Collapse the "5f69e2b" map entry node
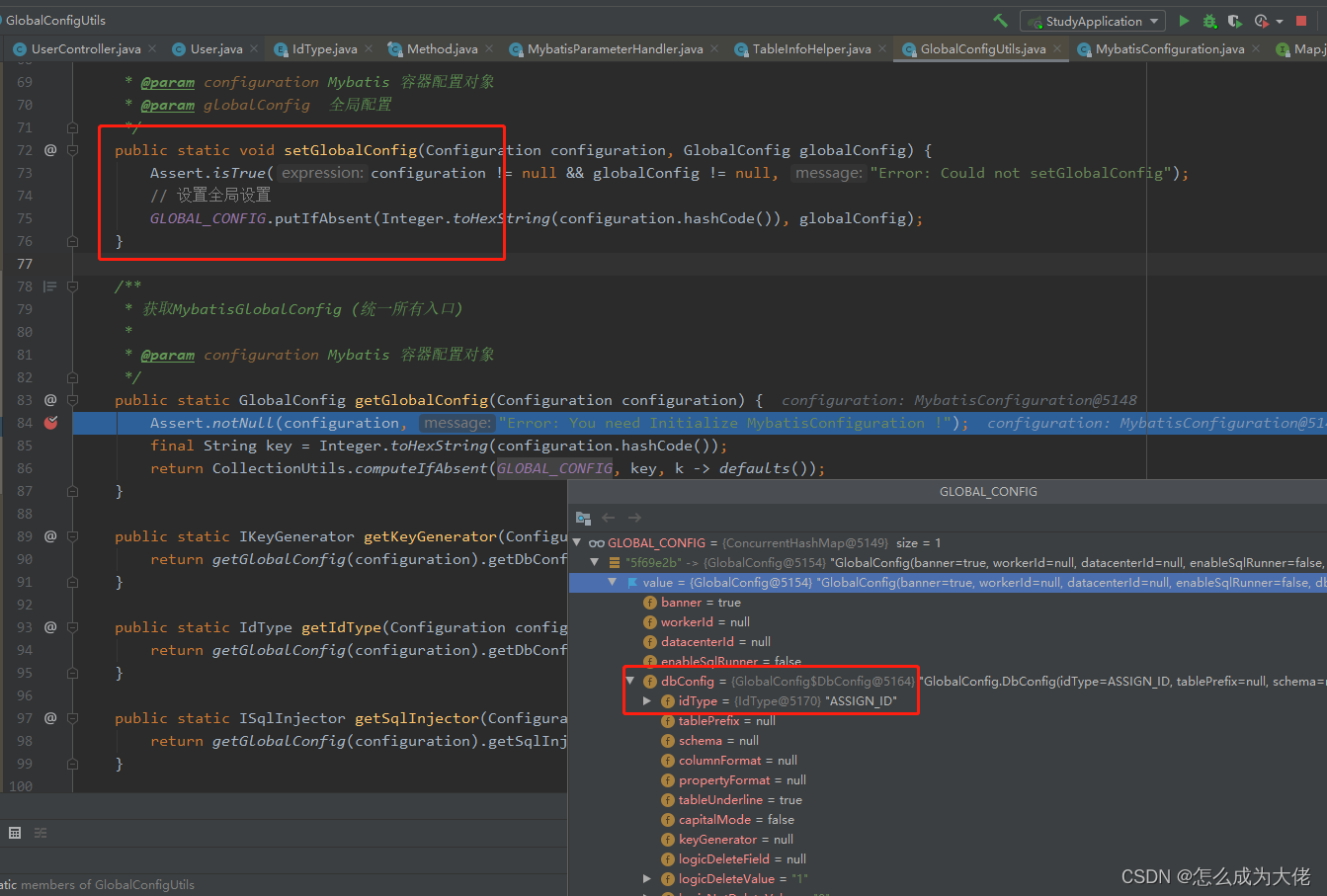This screenshot has height=896, width=1327. point(596,562)
